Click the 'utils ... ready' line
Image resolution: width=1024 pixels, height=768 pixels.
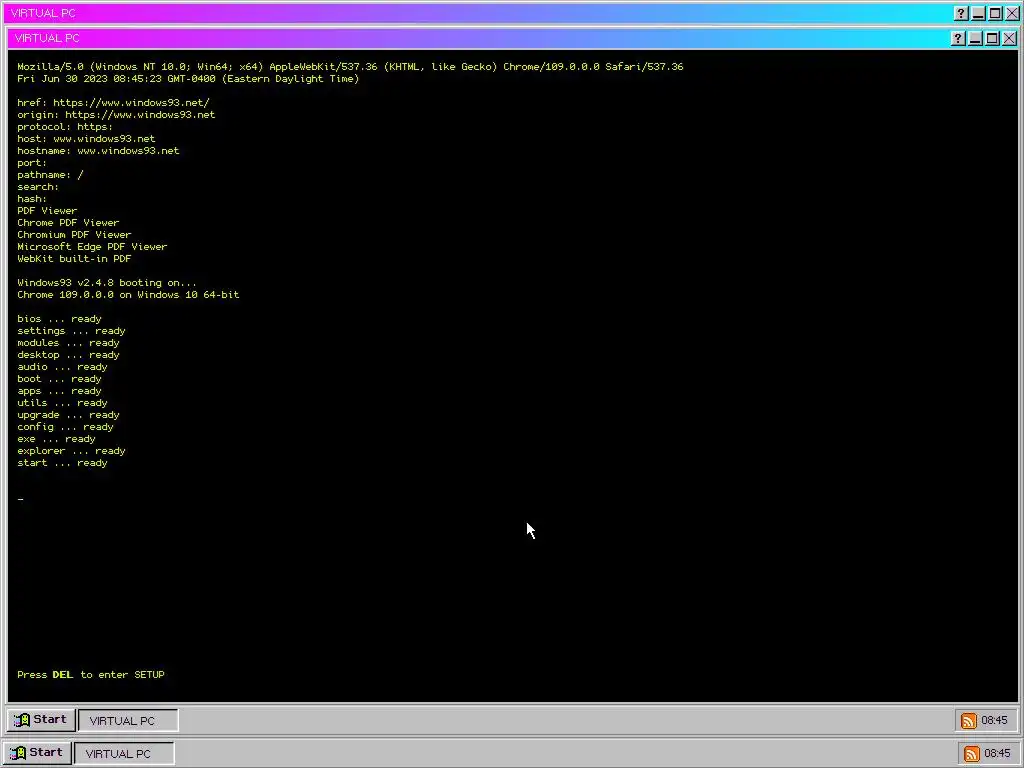tap(62, 403)
